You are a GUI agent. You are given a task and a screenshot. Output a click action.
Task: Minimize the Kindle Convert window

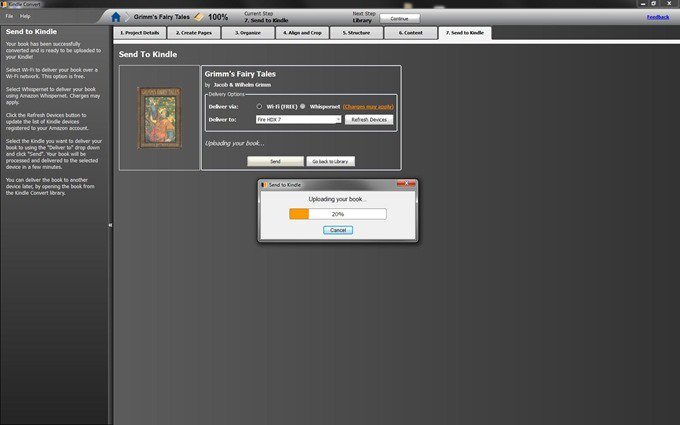(x=643, y=3)
